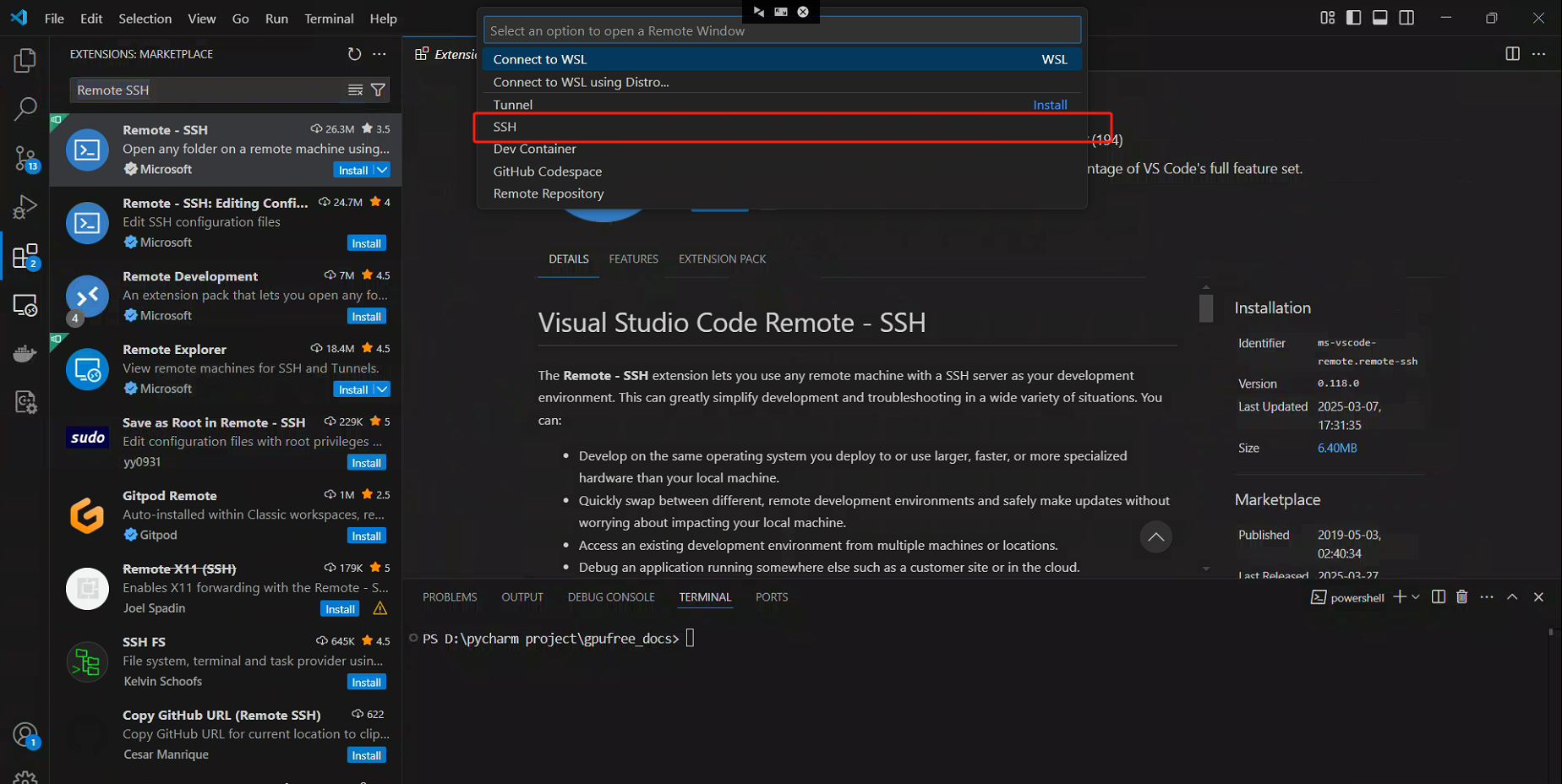The image size is (1562, 784).
Task: Install Remote - SSH: Editing Configuration Files
Action: [x=367, y=243]
